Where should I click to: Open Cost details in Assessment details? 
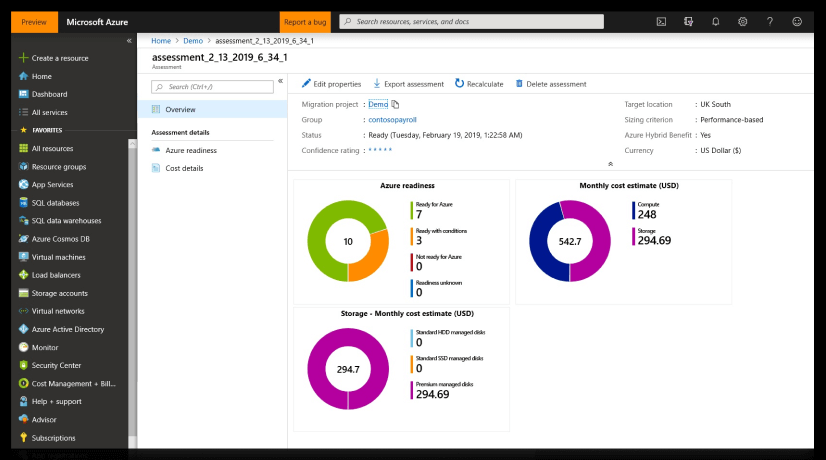click(x=184, y=168)
